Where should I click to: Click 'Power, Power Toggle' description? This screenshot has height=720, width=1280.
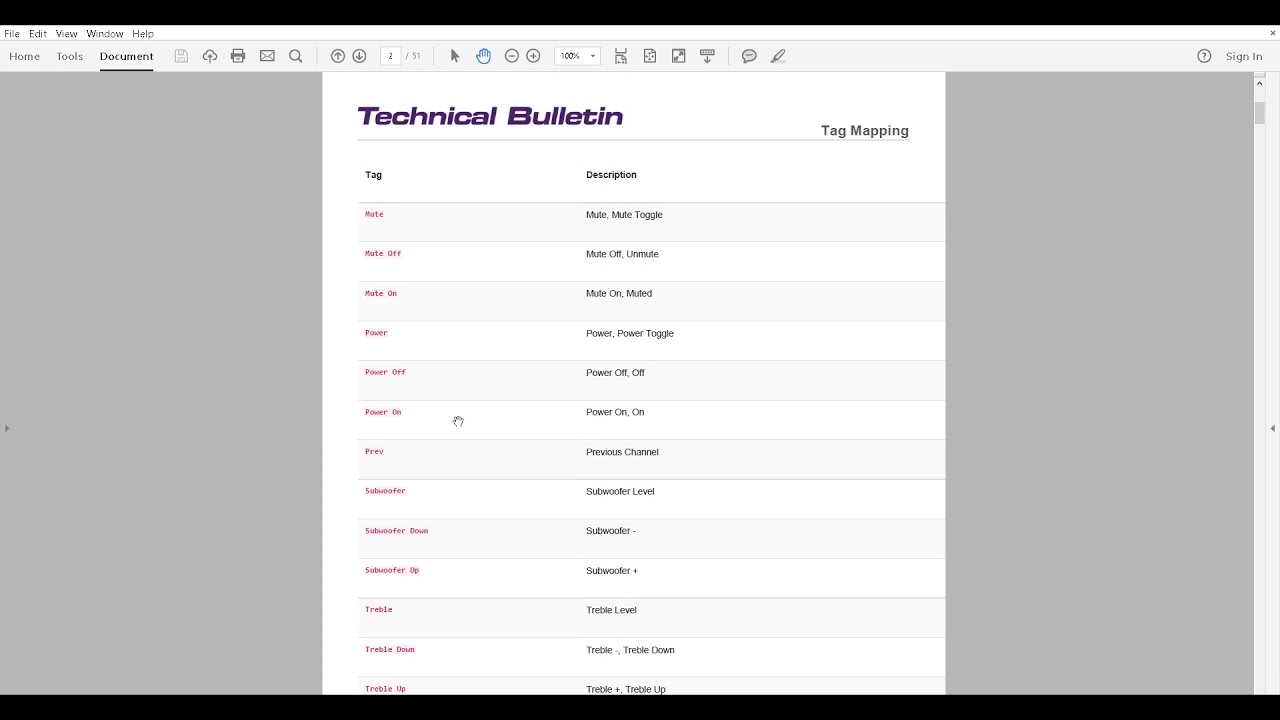pos(630,333)
